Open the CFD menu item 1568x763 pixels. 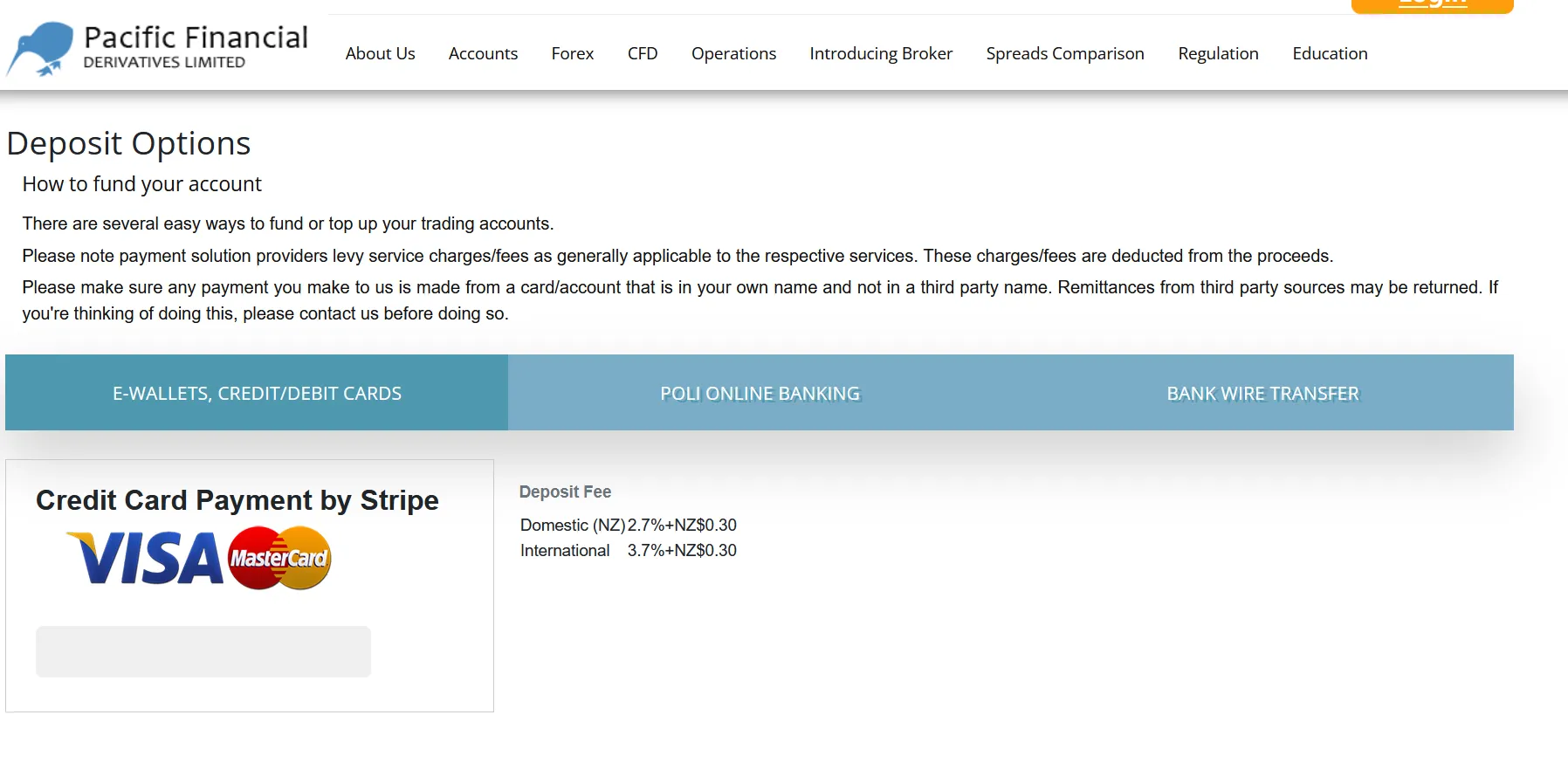tap(643, 53)
